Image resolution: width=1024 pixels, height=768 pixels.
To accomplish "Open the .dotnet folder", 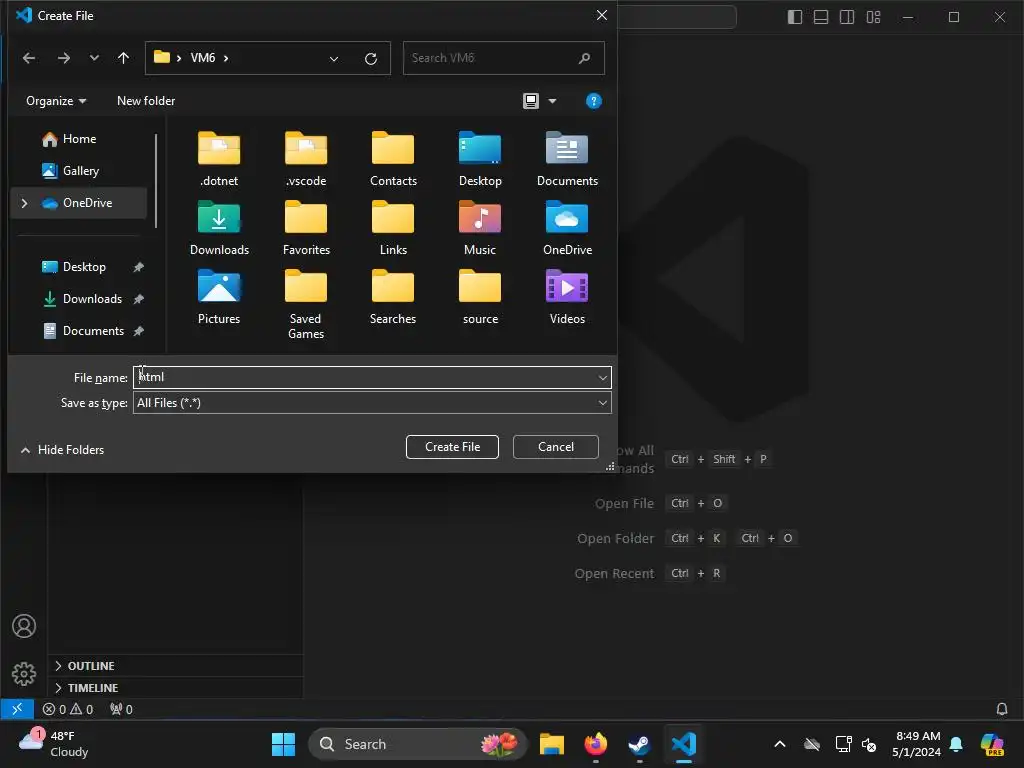I will (219, 159).
